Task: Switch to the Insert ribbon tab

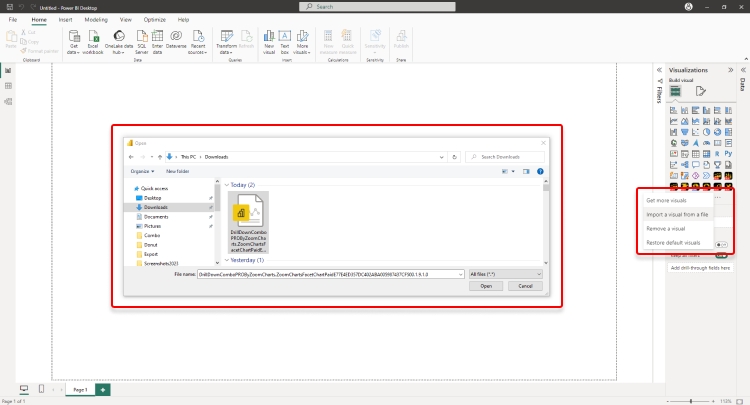Action: [x=66, y=20]
